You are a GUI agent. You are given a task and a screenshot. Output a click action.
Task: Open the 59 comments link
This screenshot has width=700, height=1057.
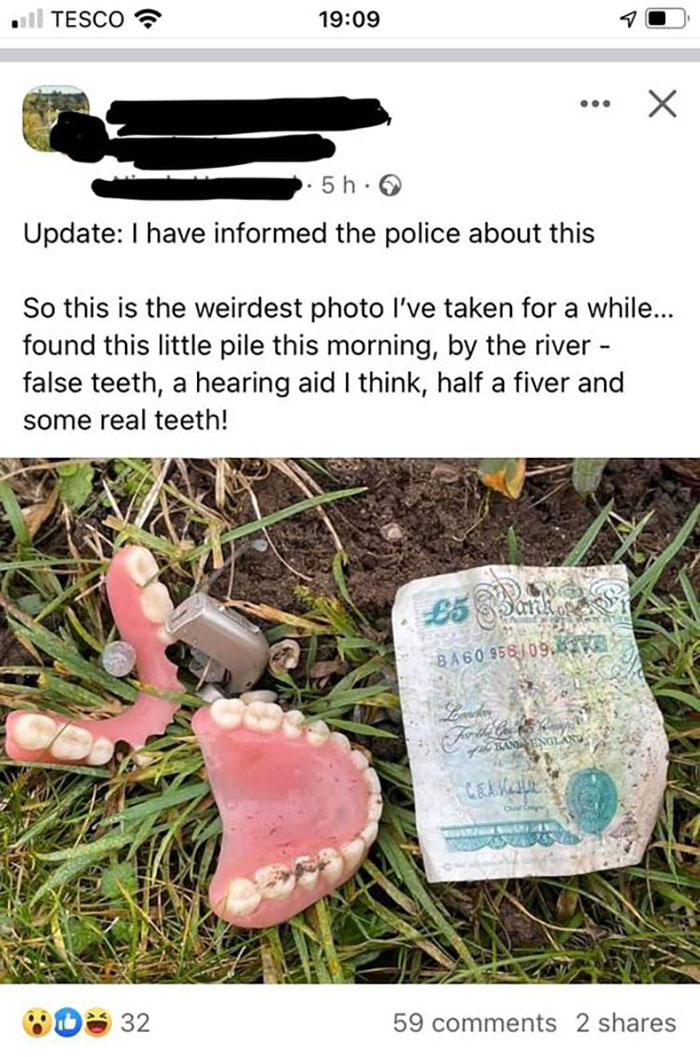pos(475,1023)
